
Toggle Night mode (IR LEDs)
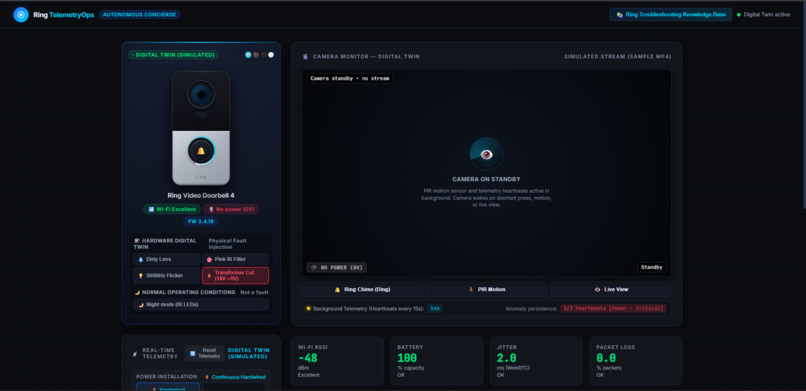(201, 304)
